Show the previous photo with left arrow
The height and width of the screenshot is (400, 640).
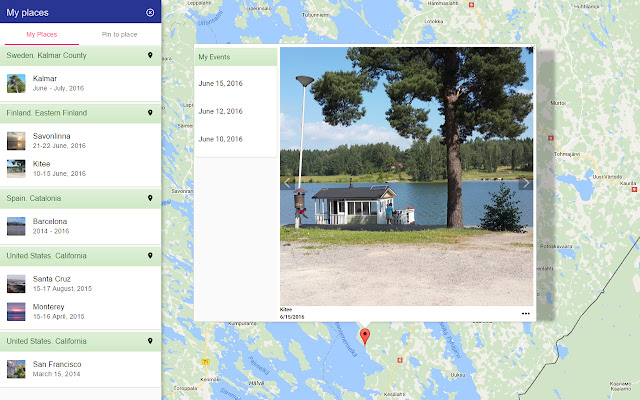pos(287,183)
